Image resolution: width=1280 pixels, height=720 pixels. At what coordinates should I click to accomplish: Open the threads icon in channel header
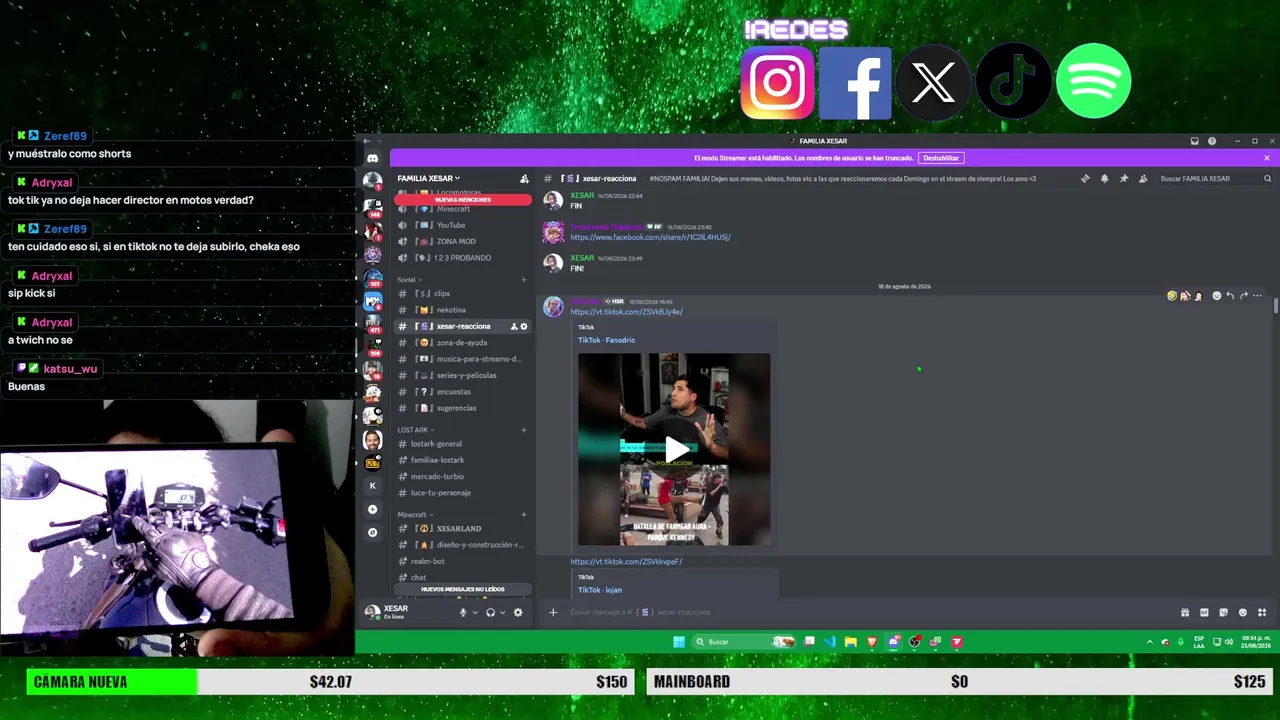[x=1085, y=179]
